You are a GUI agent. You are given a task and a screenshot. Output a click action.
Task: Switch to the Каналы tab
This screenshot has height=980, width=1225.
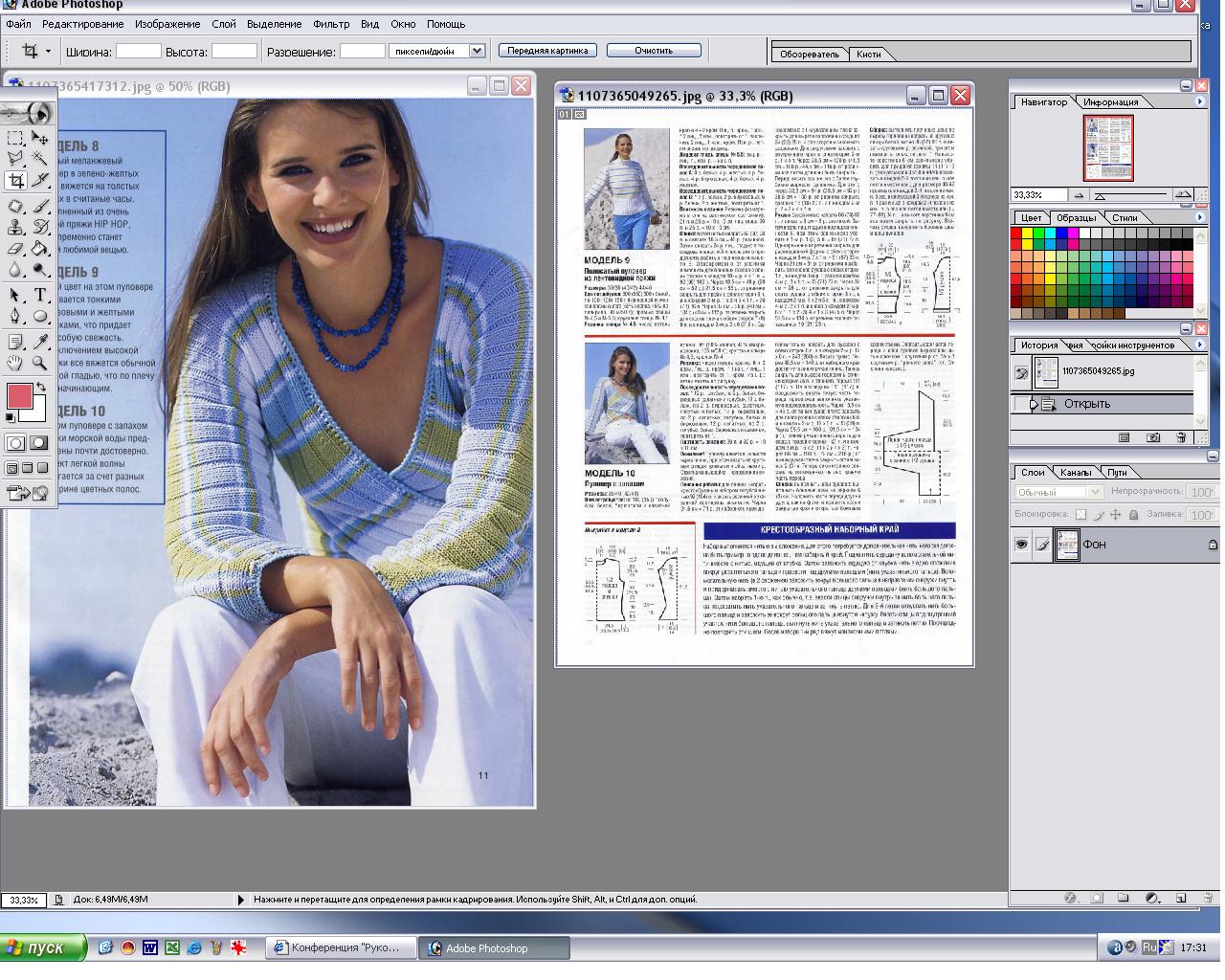click(1075, 472)
